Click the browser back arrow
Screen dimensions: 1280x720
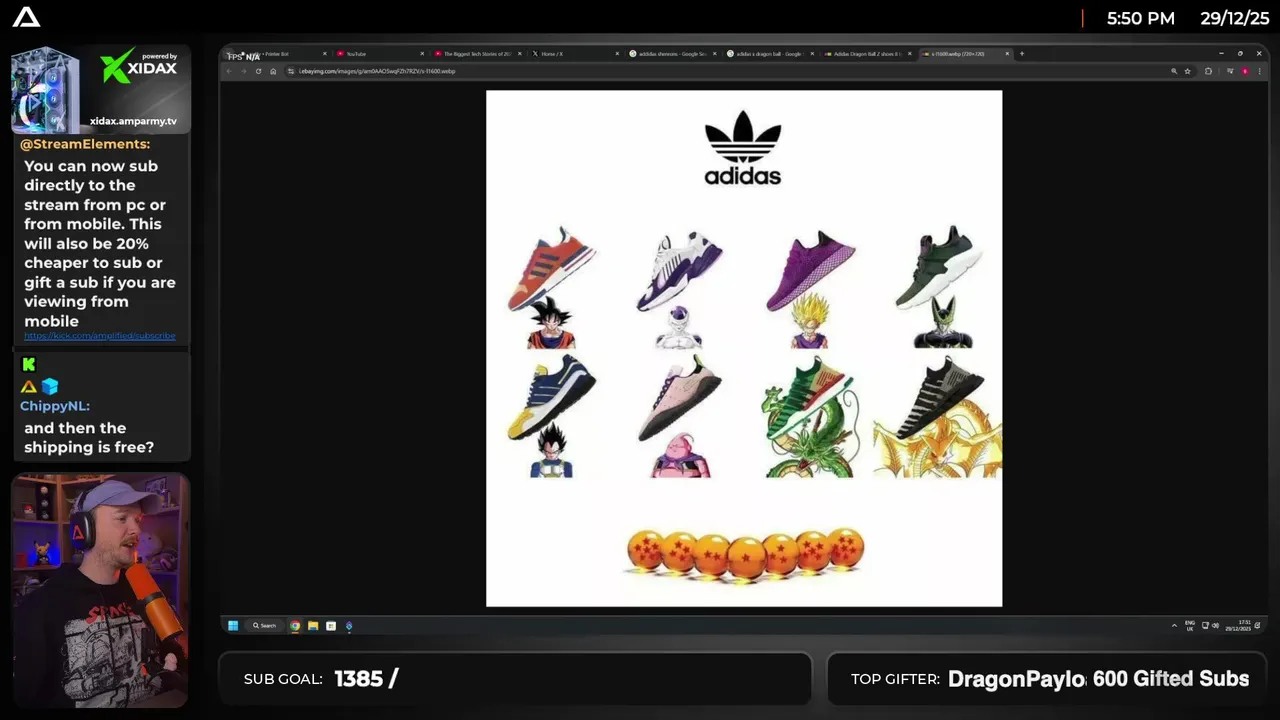click(x=229, y=71)
